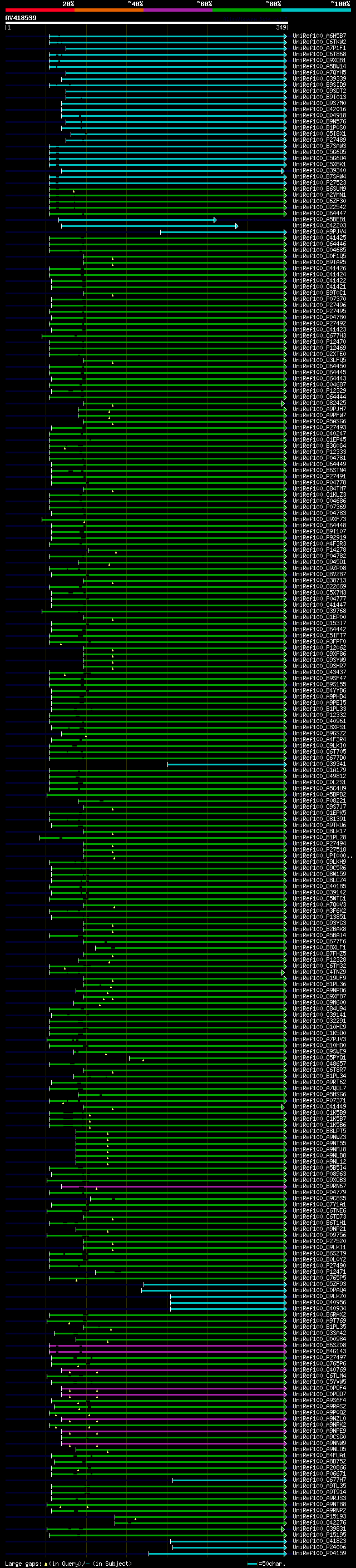Select label UniRef100_P27523
This screenshot has height=1568, width=356.
click(x=319, y=182)
